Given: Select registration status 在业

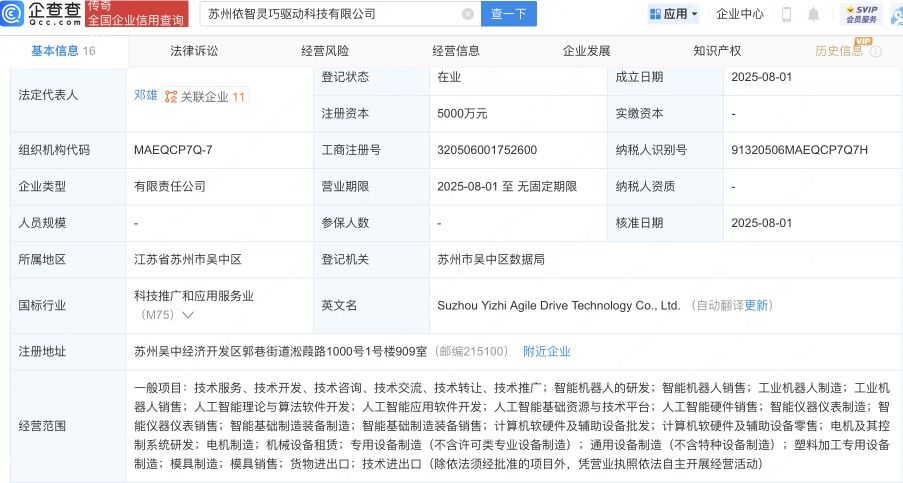Looking at the screenshot, I should point(449,77).
